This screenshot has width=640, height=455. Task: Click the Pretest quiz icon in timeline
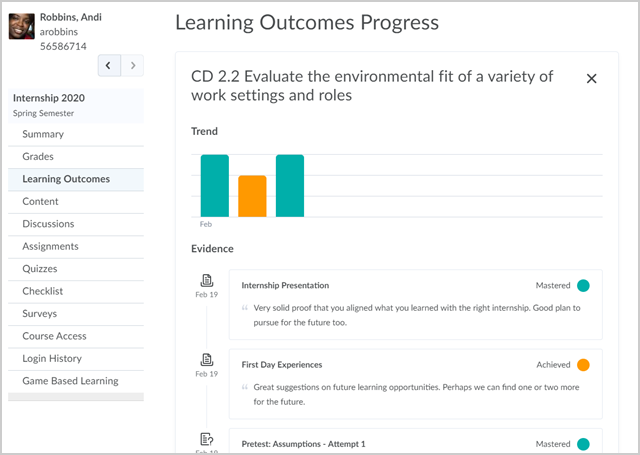tap(207, 439)
